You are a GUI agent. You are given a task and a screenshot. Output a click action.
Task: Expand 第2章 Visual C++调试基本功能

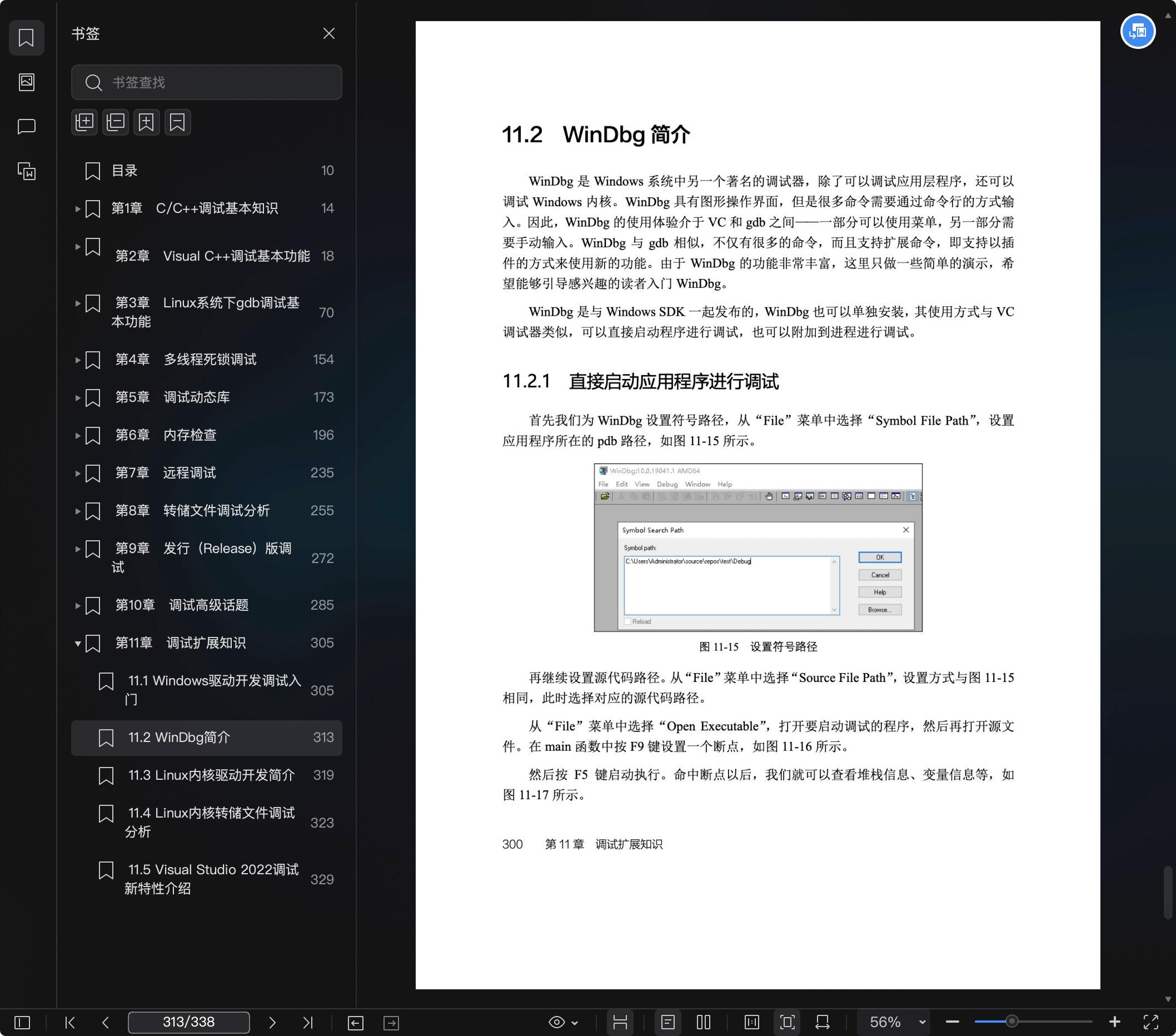77,247
